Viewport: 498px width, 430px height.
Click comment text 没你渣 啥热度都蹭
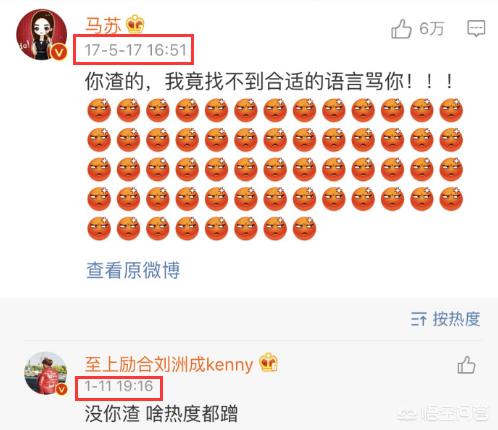pos(161,414)
